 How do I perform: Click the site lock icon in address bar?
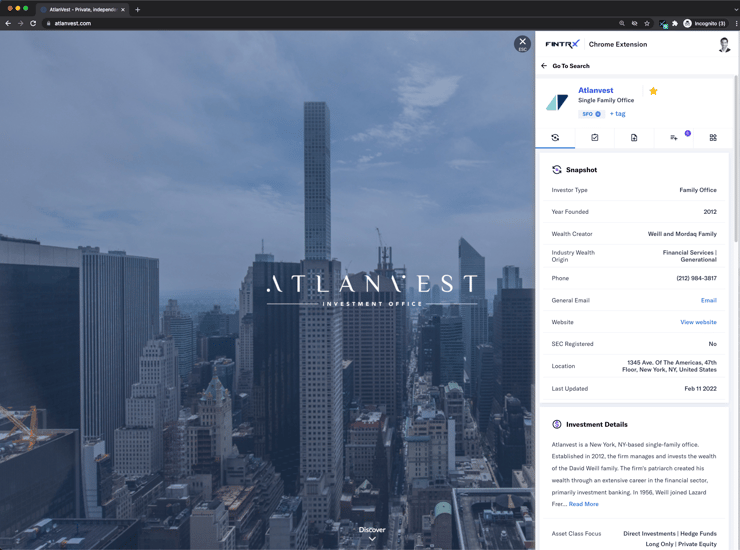point(48,23)
